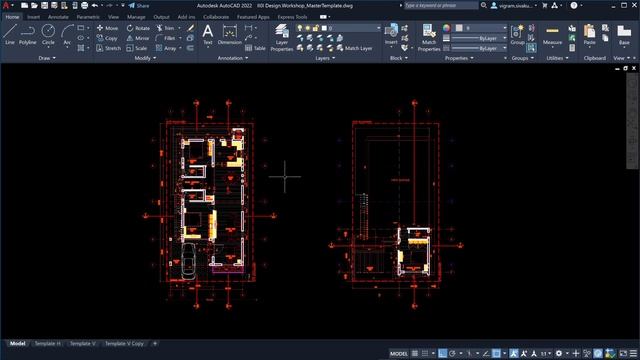Select the Polyline tool
This screenshot has width=640, height=360.
27,34
